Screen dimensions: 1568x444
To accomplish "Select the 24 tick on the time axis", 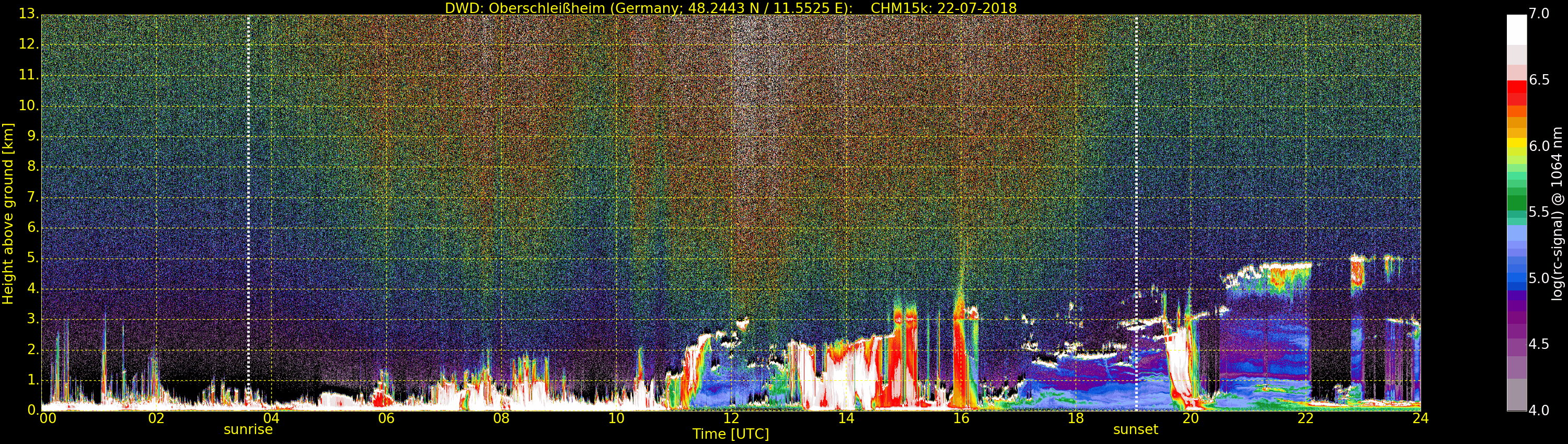I will pos(1420,418).
